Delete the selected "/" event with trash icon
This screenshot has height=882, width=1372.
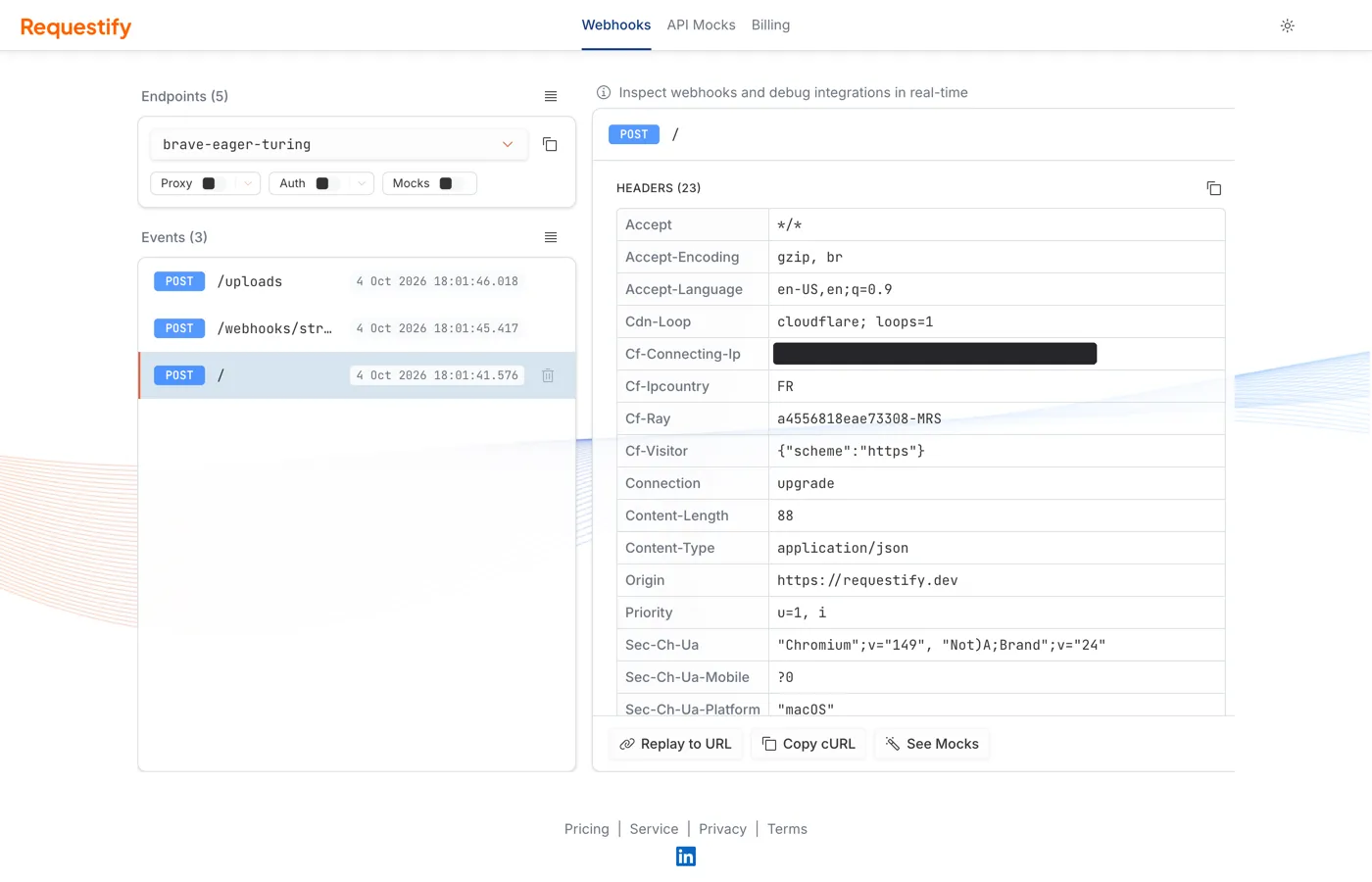point(548,375)
